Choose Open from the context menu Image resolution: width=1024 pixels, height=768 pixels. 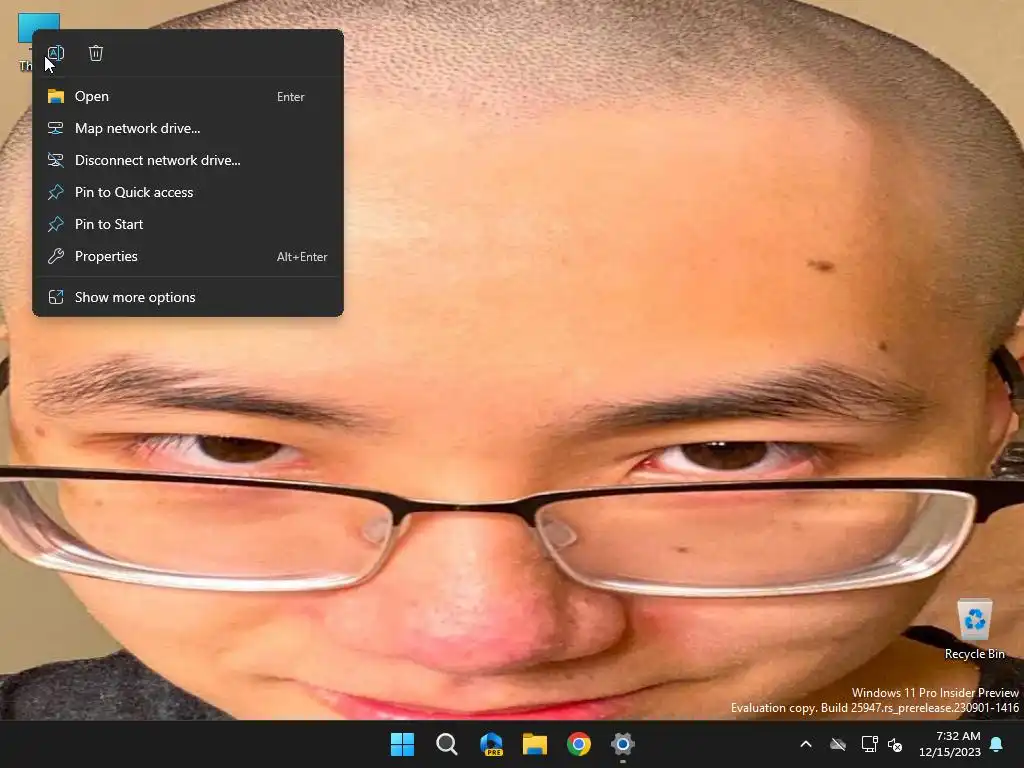[x=187, y=97]
